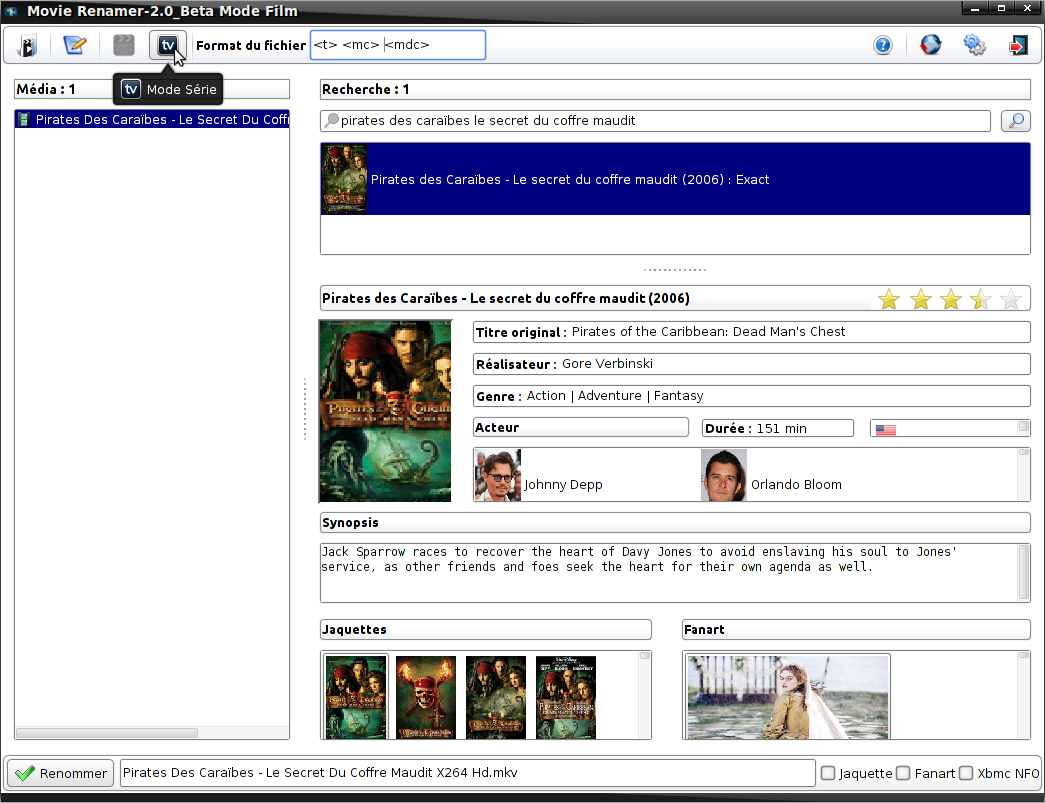
Task: Maximize the Movie Renamer window
Action: tap(1001, 9)
